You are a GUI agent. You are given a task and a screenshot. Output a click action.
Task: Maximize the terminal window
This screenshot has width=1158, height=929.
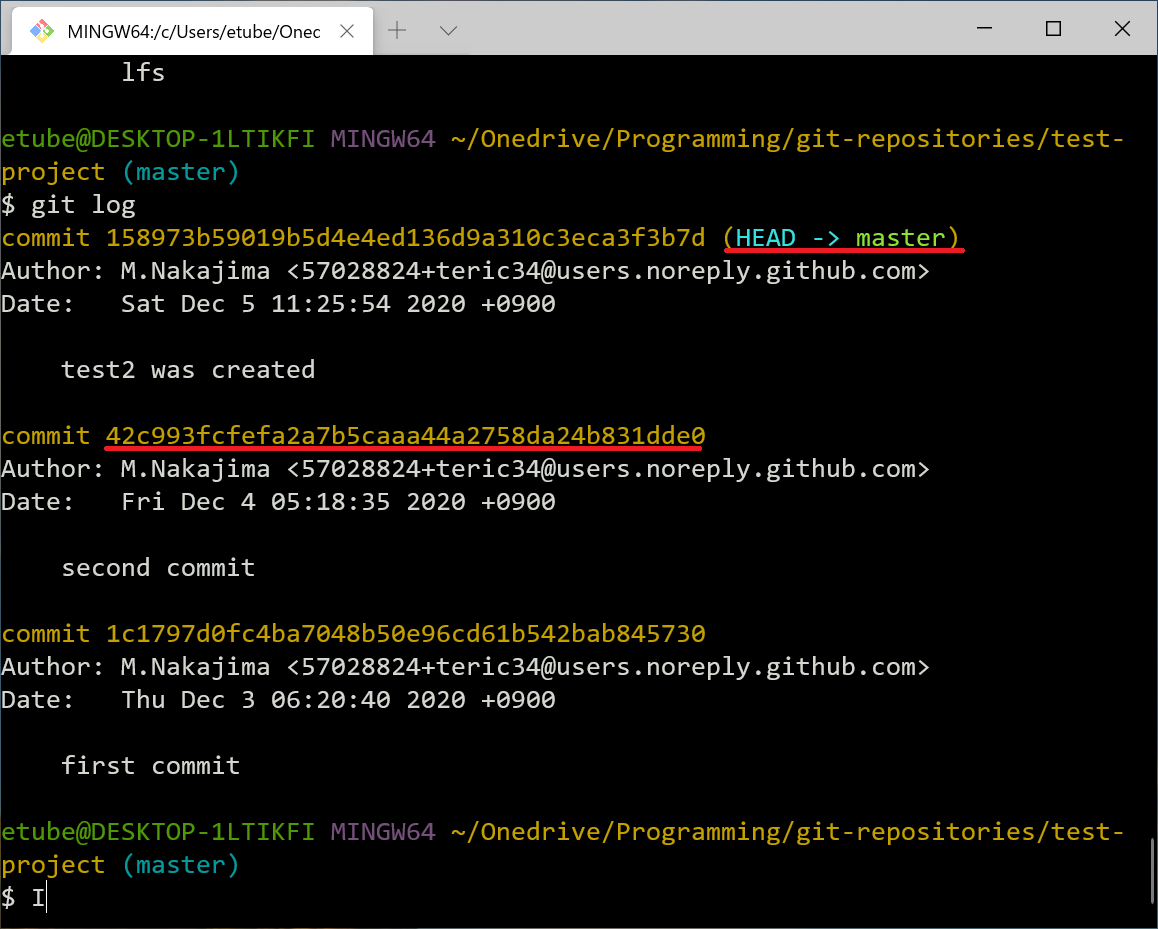tap(1054, 28)
